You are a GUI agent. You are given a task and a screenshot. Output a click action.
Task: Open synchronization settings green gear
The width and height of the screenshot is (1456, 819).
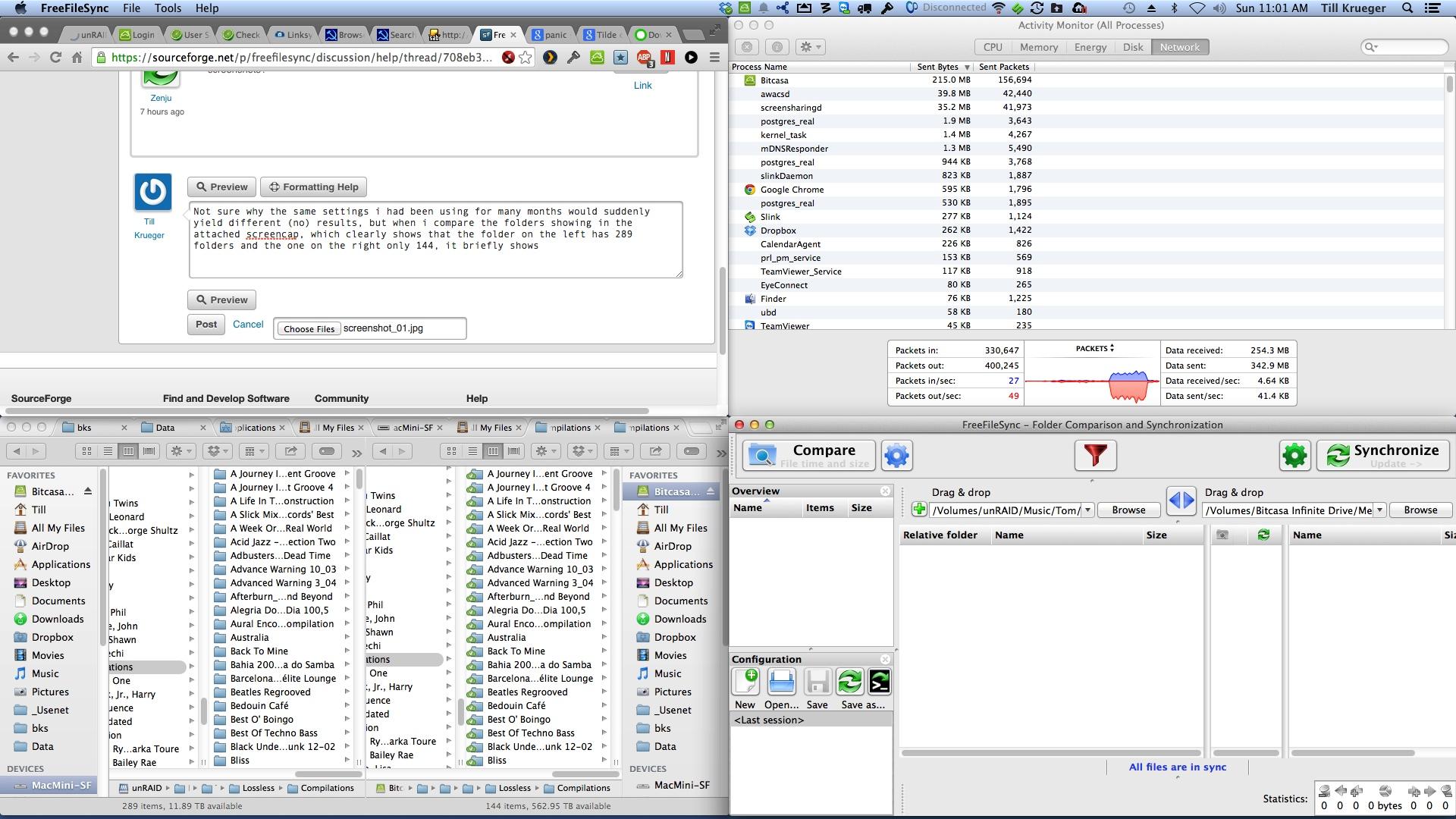coord(1294,456)
